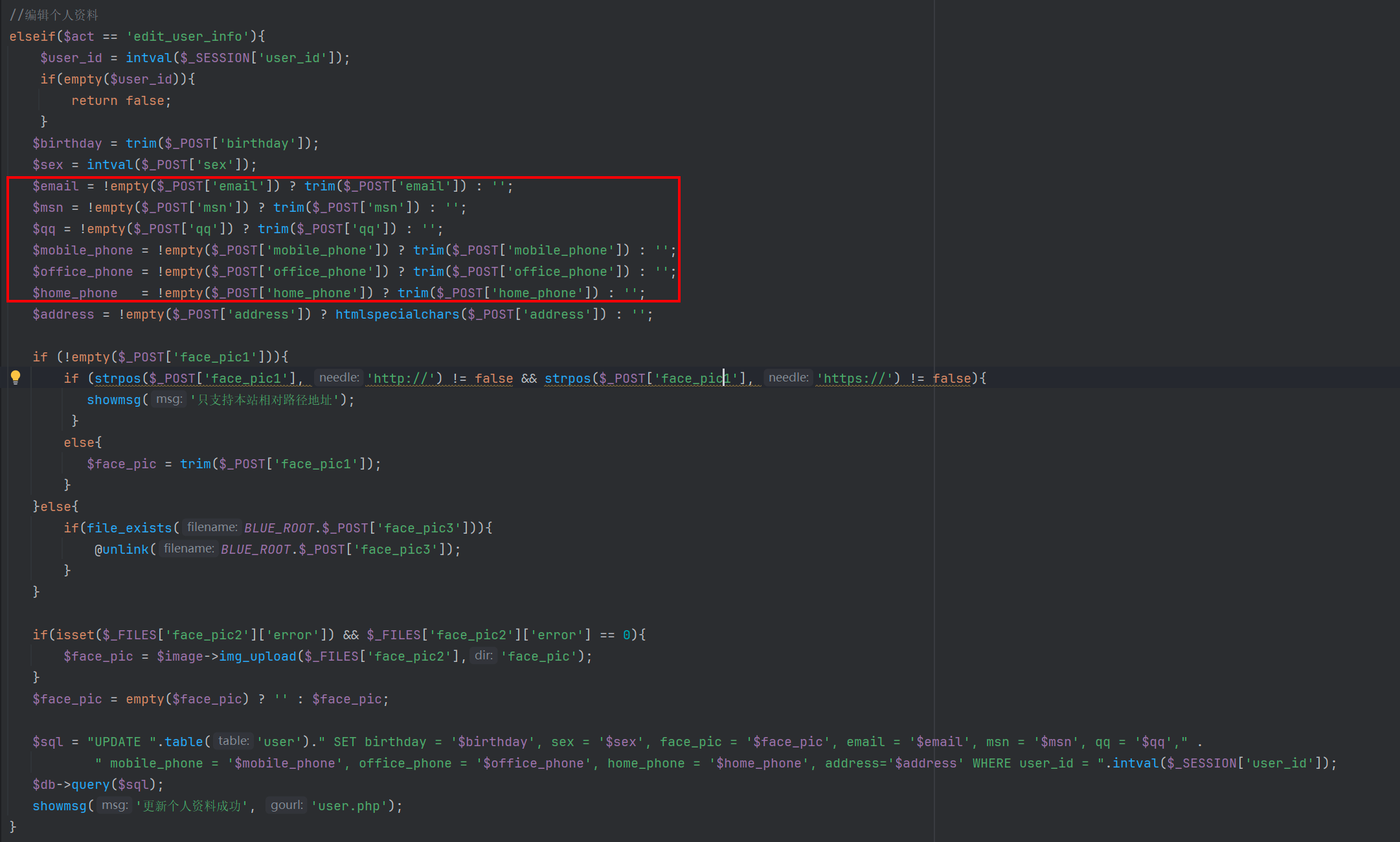Click the second strpos call near the caret
This screenshot has width=1400, height=842.
pyautogui.click(x=568, y=378)
